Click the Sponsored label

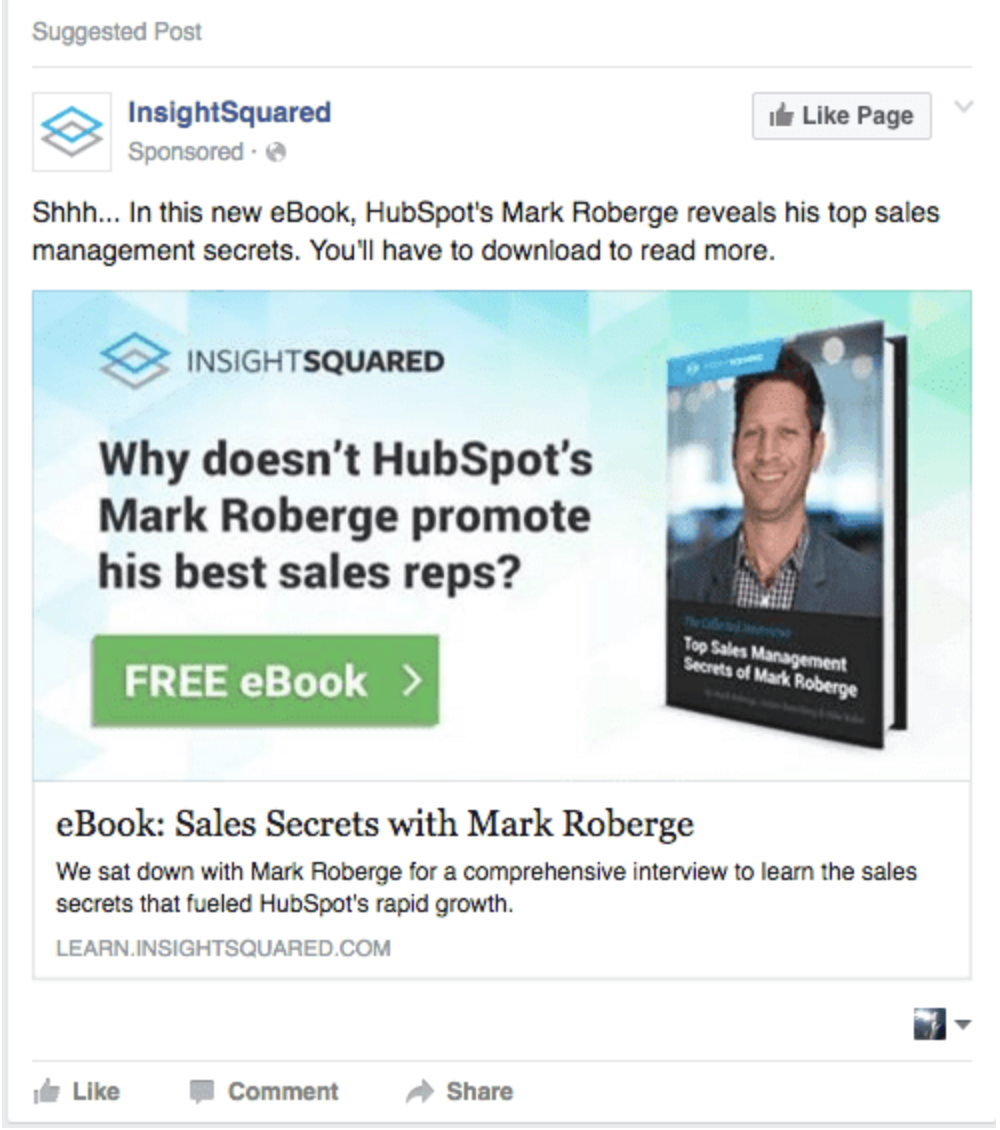186,152
